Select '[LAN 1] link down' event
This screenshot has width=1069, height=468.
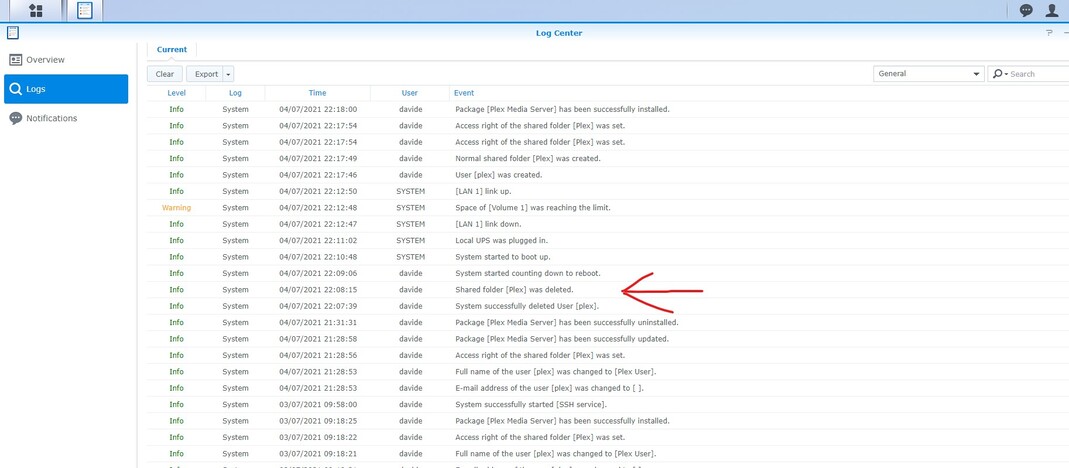[488, 224]
